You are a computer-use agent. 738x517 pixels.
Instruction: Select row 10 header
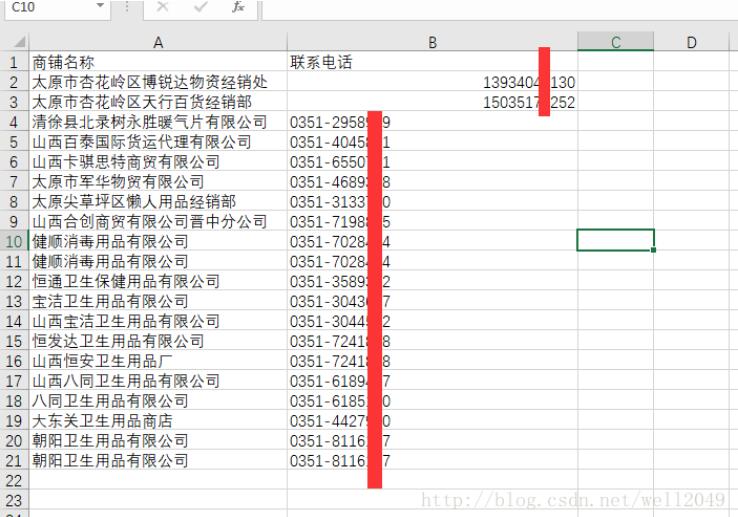pyautogui.click(x=14, y=241)
